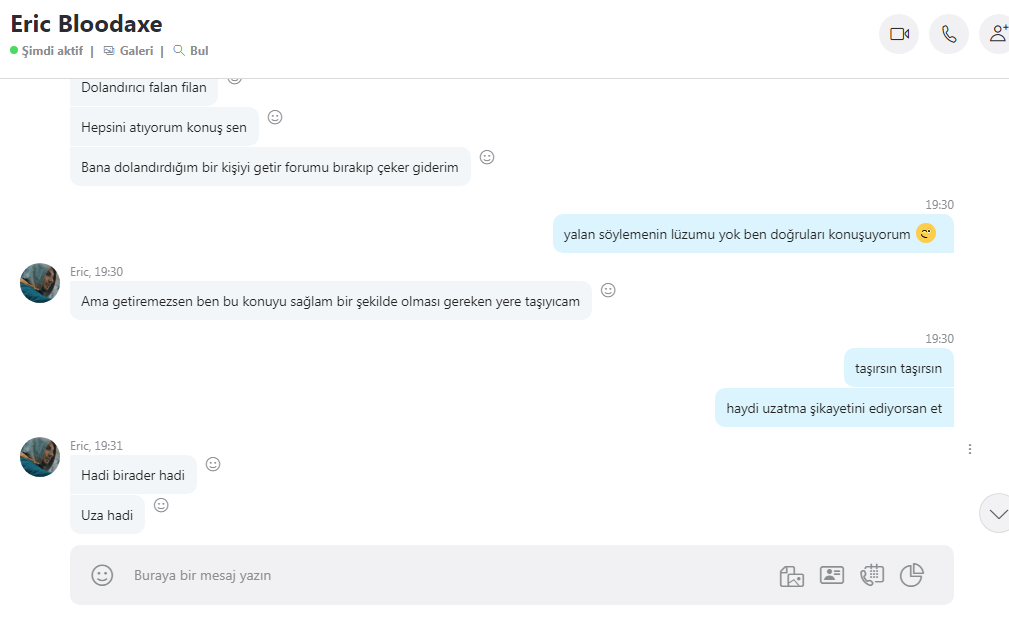Image resolution: width=1009 pixels, height=620 pixels.
Task: Open the Eric Bloodaxe conversation title
Action: pos(86,24)
